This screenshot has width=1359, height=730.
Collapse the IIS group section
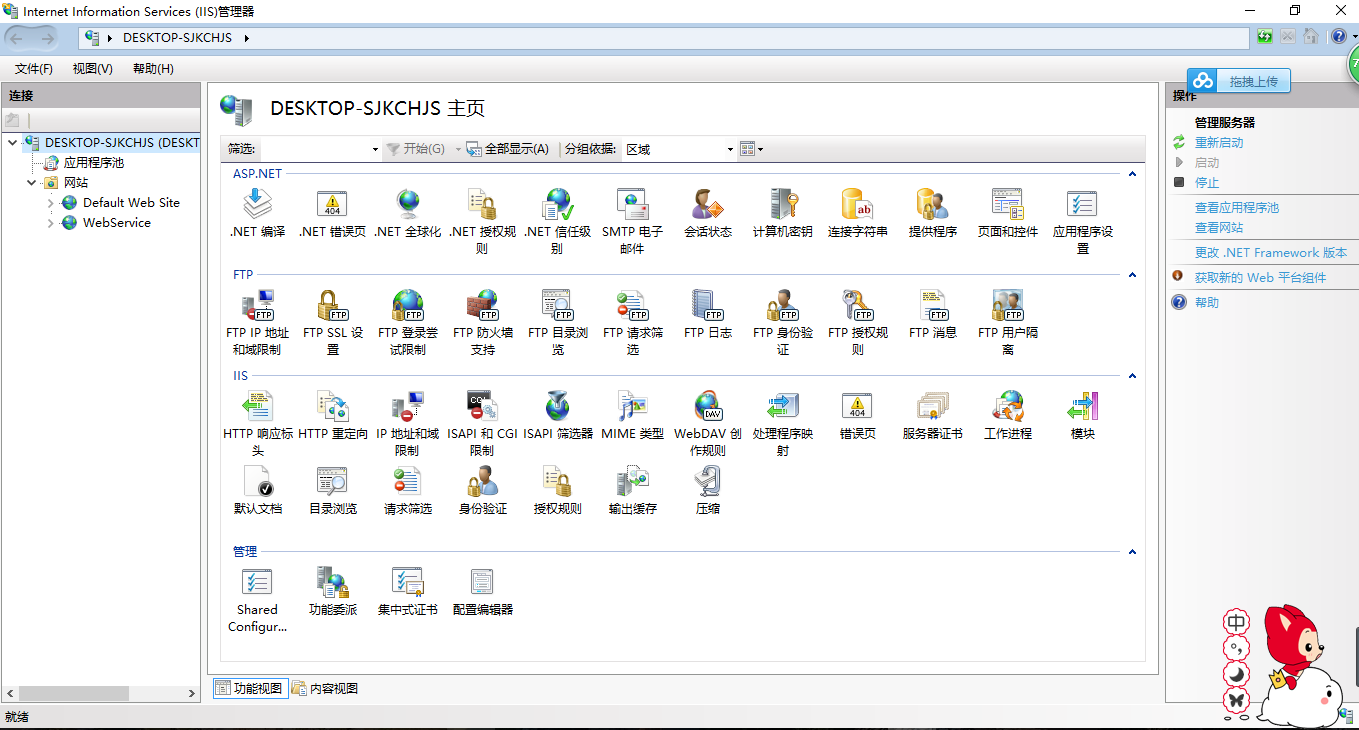tap(1132, 376)
